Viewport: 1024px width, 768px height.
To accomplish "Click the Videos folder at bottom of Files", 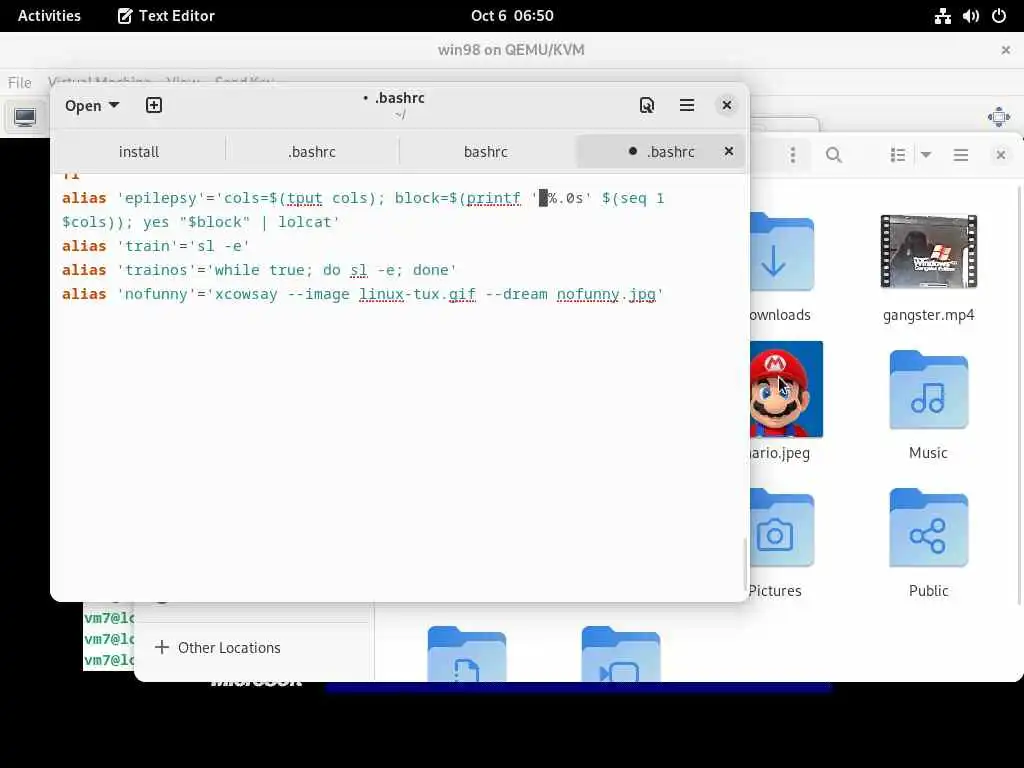I will [x=620, y=654].
